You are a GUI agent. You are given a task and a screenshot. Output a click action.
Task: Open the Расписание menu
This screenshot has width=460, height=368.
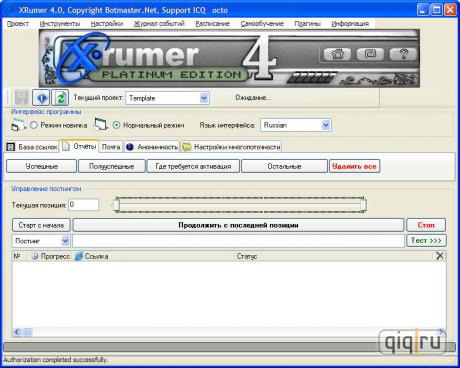(x=212, y=24)
